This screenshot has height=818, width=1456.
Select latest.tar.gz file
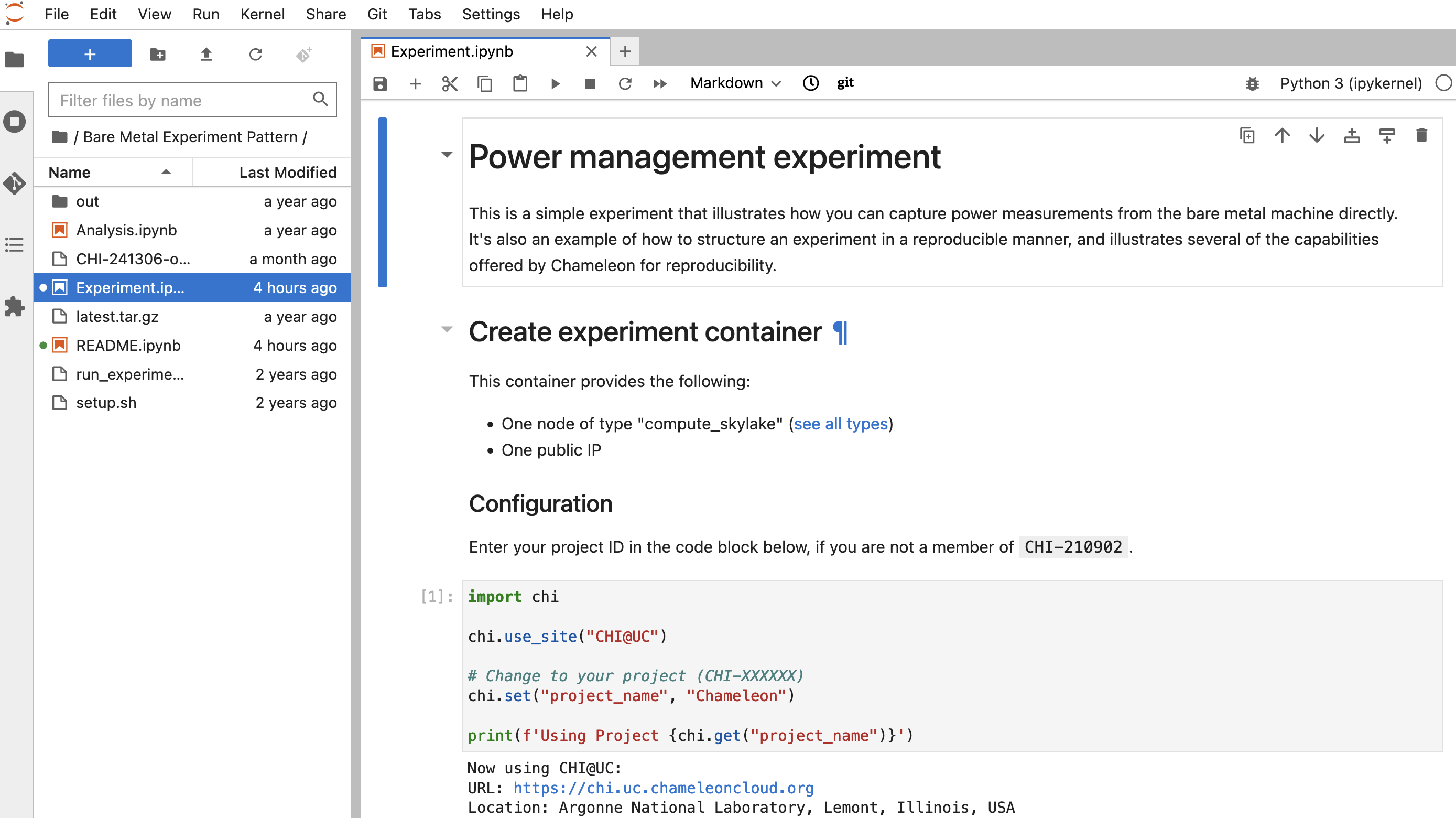click(x=192, y=317)
